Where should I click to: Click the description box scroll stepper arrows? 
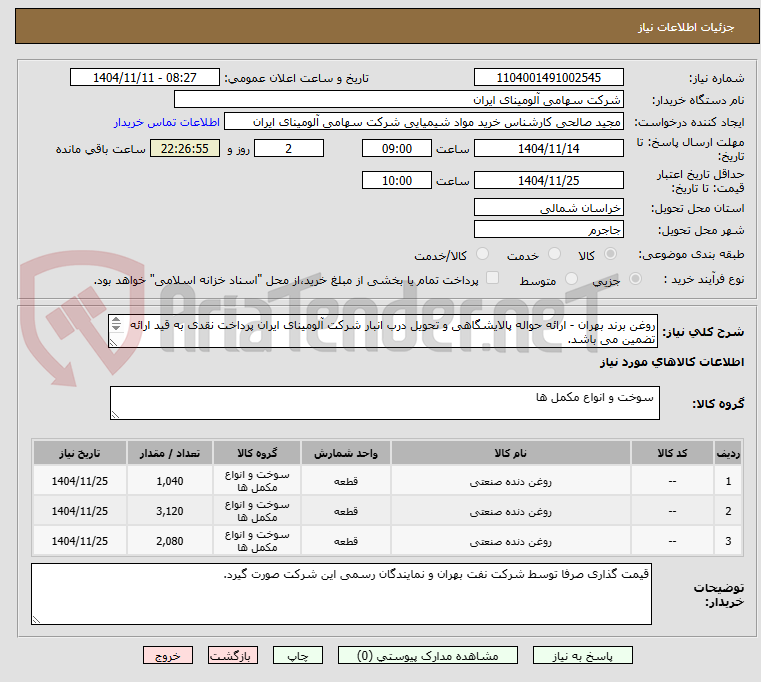pos(116,323)
